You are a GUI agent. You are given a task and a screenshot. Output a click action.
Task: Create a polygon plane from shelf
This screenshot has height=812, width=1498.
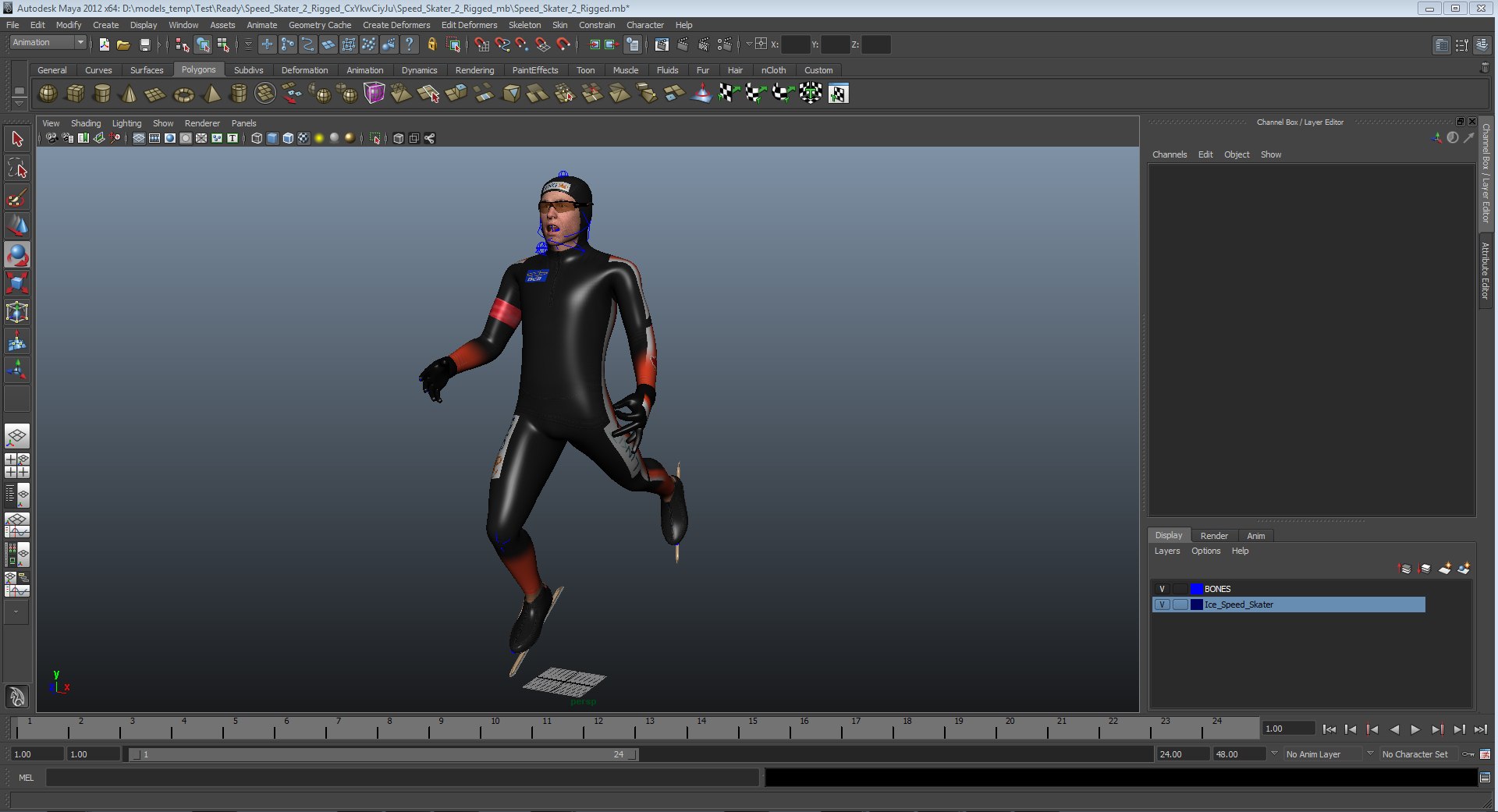pos(156,94)
